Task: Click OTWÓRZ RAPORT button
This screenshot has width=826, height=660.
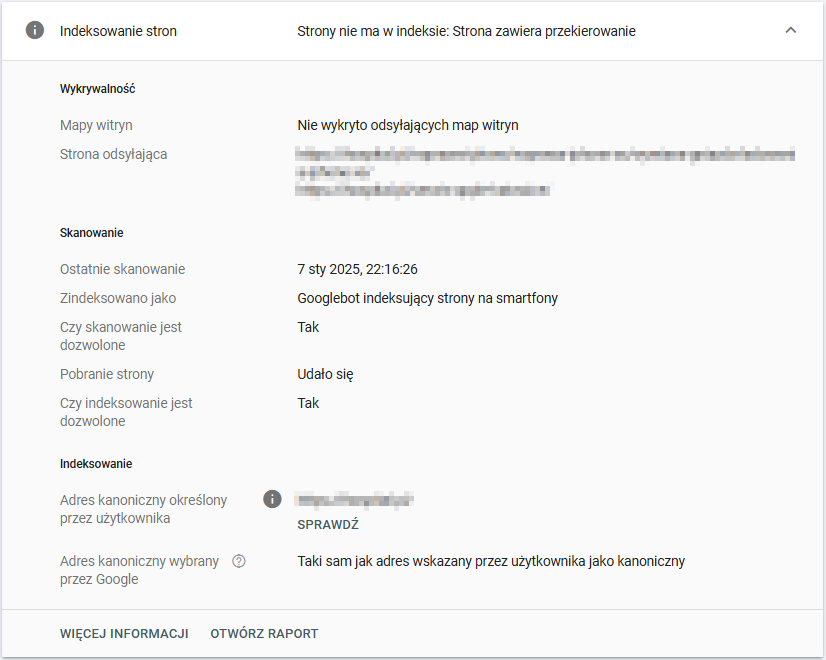Action: coord(264,634)
